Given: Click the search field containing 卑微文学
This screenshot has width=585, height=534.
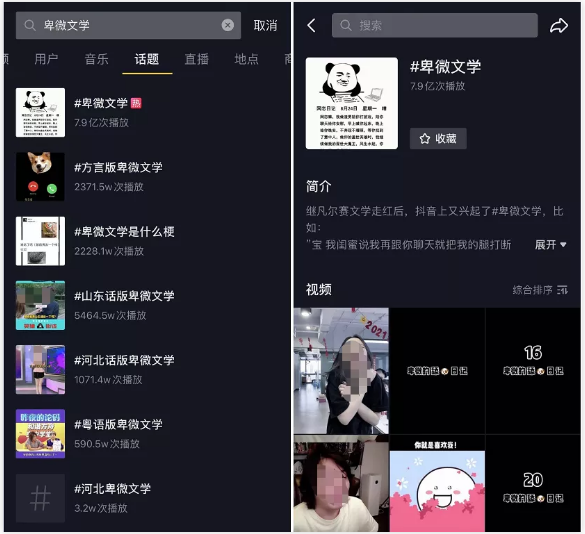Looking at the screenshot, I should coord(128,25).
